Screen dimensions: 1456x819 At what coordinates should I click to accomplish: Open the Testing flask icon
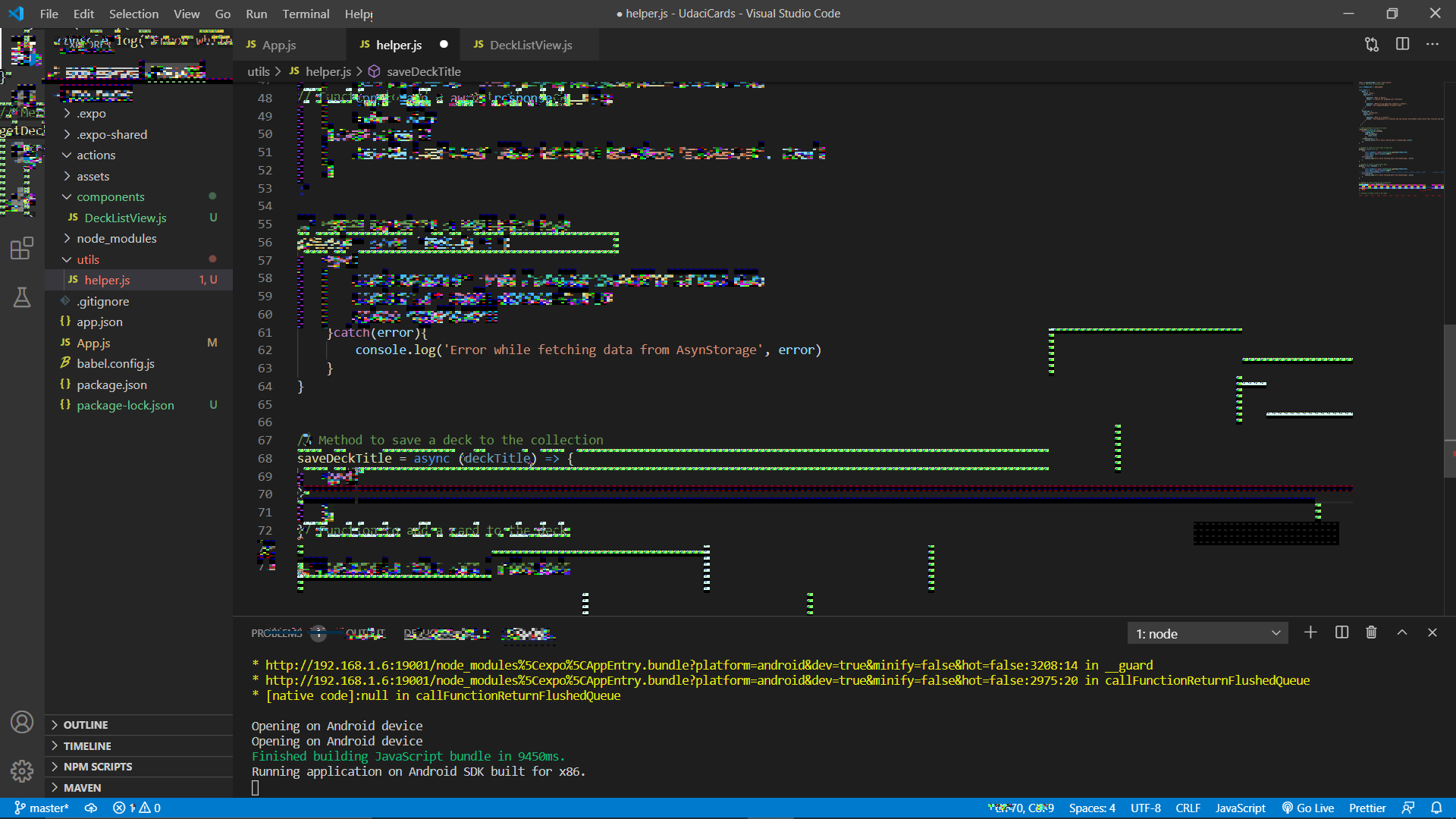tap(22, 297)
